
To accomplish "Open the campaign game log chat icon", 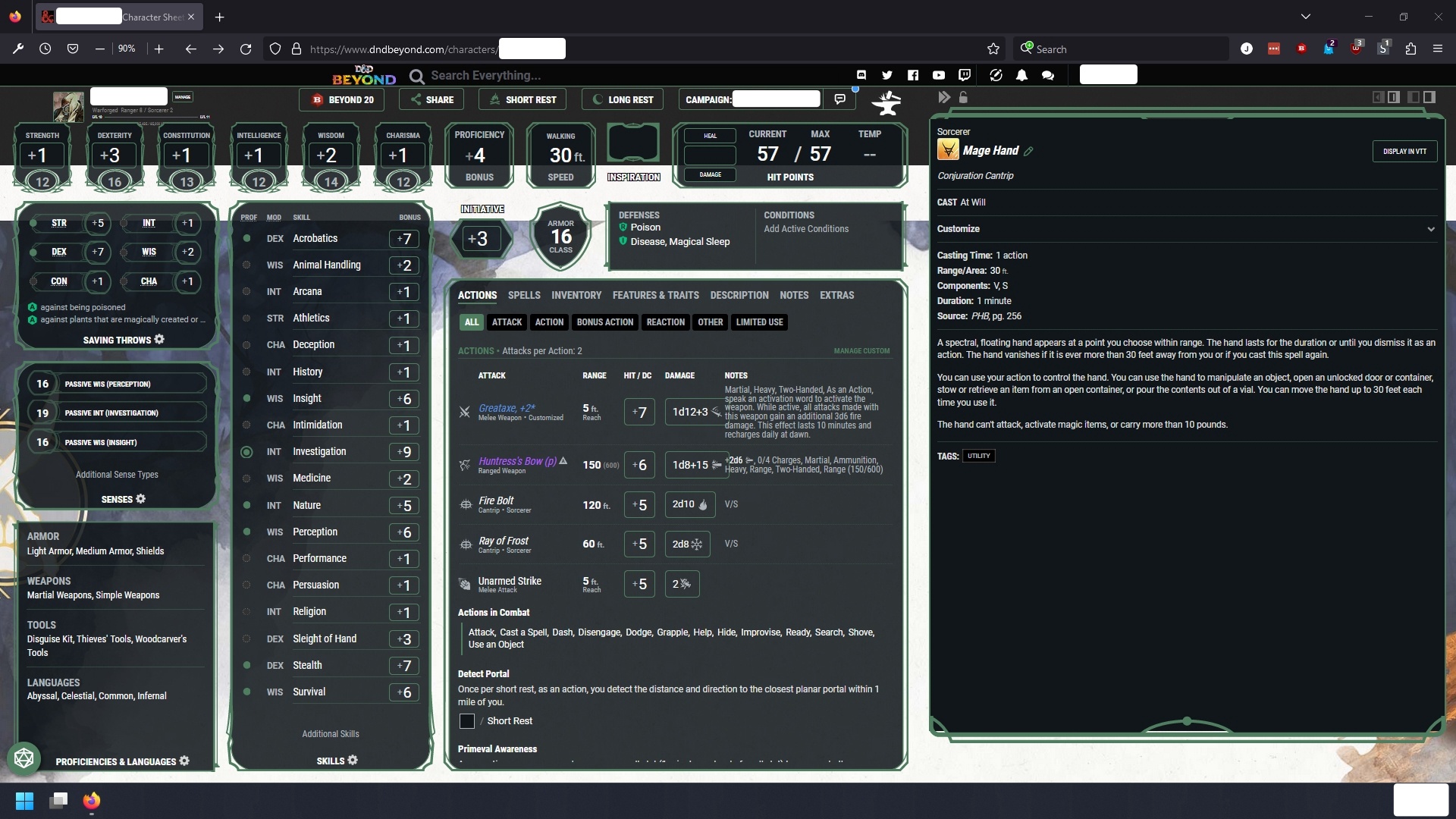I will point(839,99).
